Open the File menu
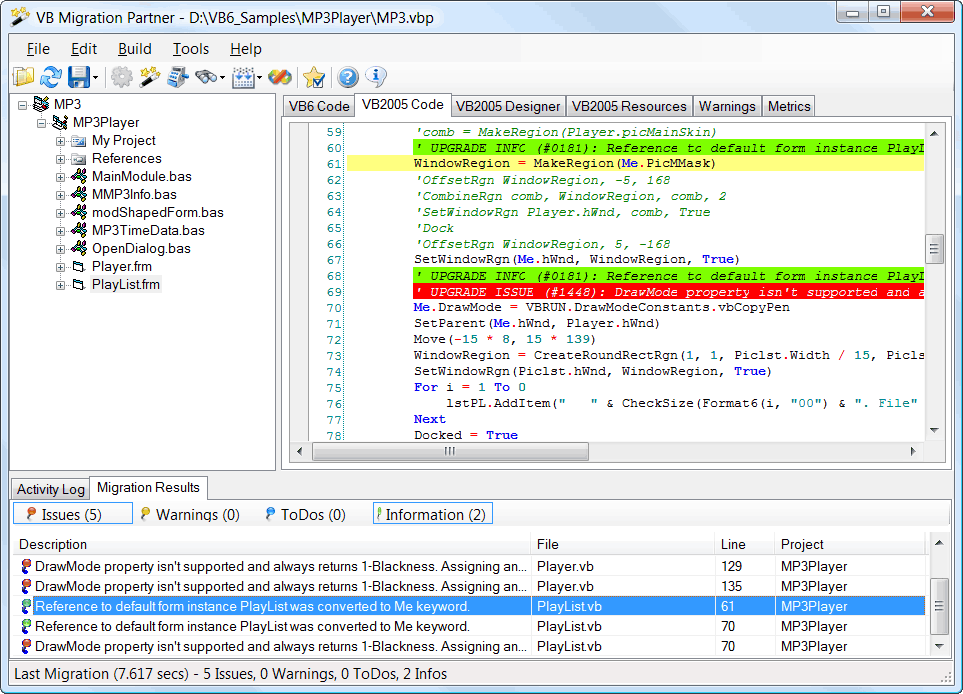Screen dimensions: 963x694 38,49
